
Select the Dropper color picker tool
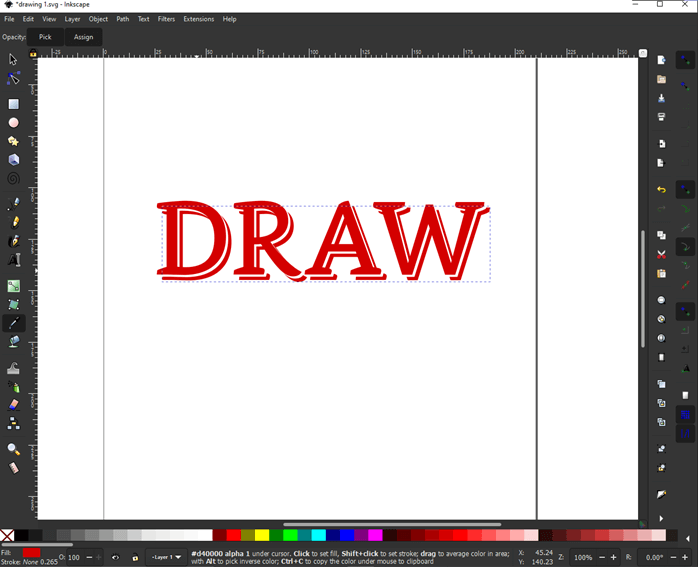click(x=13, y=323)
